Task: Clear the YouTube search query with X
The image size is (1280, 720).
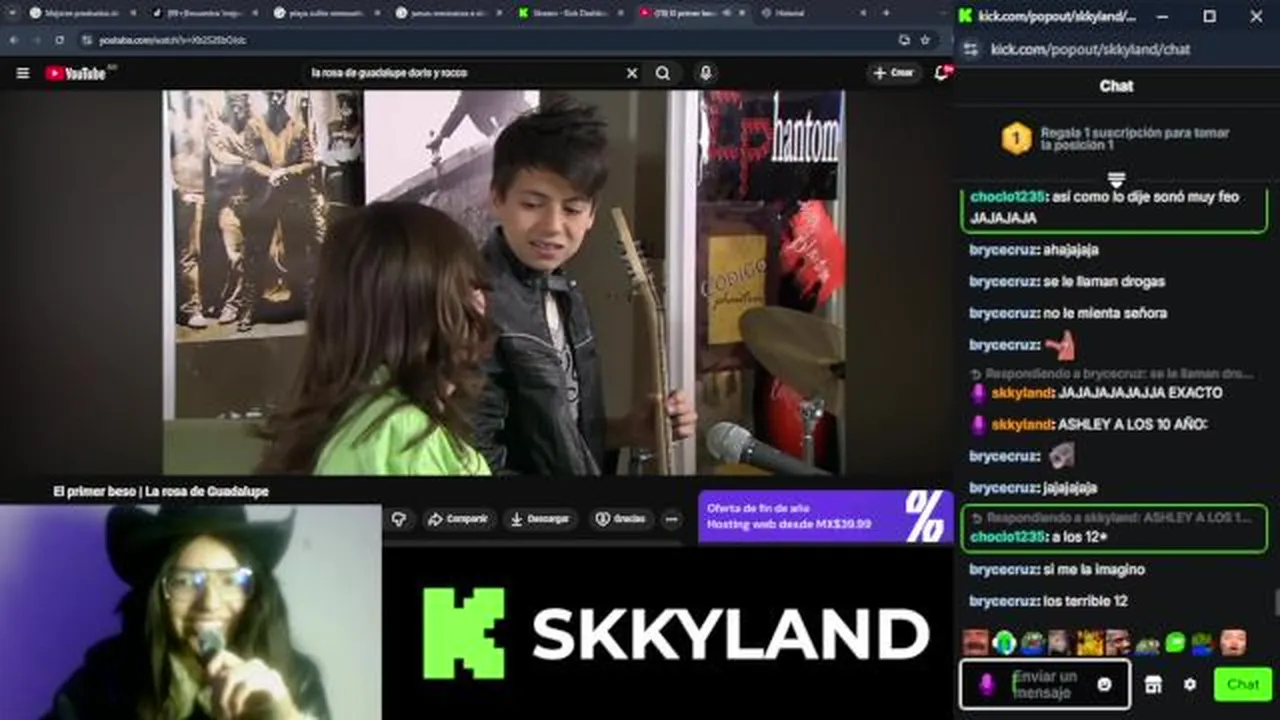Action: (632, 73)
